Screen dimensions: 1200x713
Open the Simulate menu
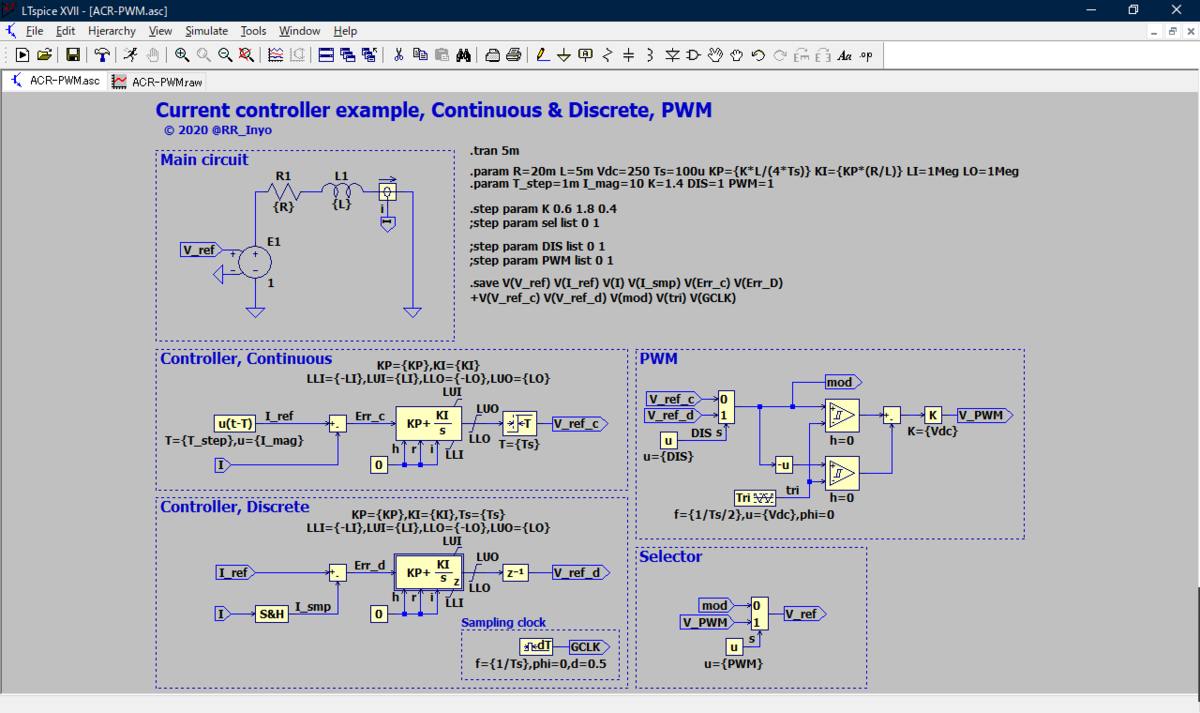[206, 31]
